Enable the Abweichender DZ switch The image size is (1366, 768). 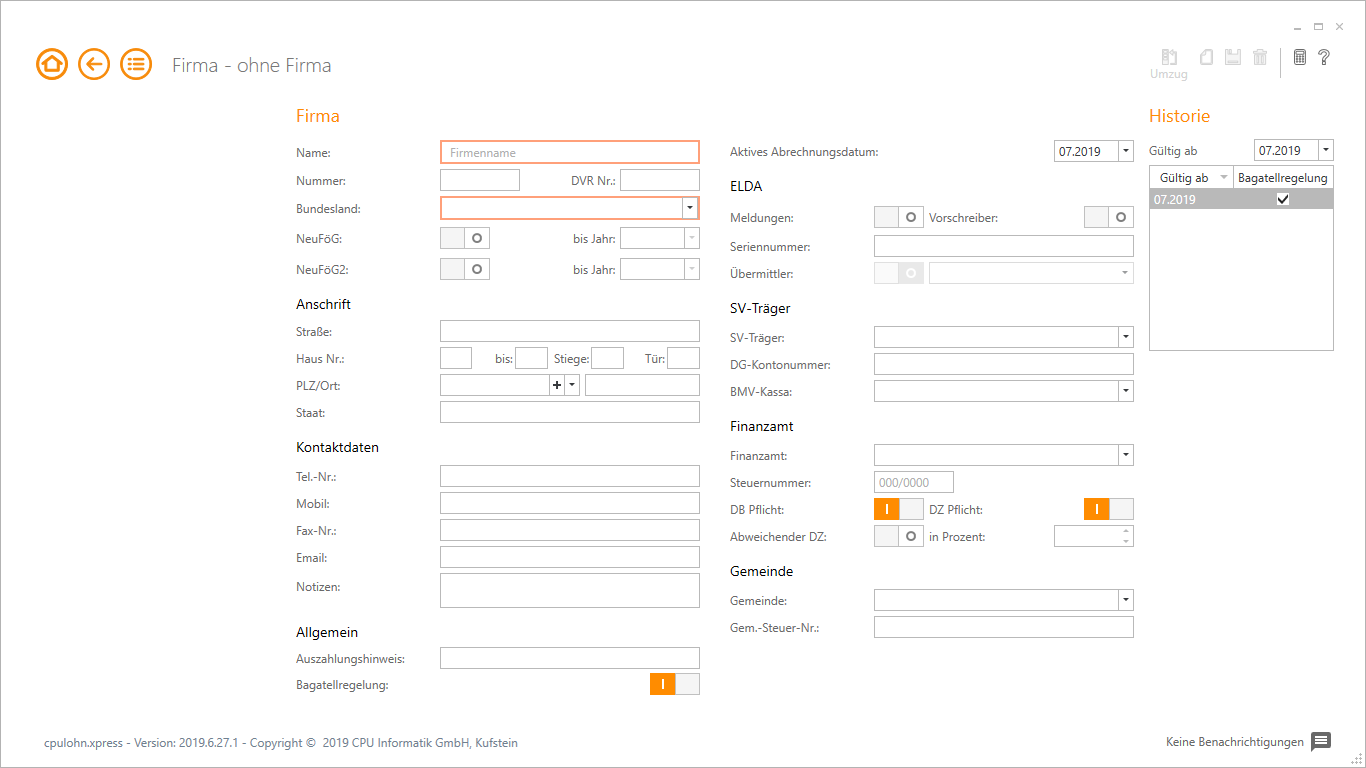(x=899, y=536)
